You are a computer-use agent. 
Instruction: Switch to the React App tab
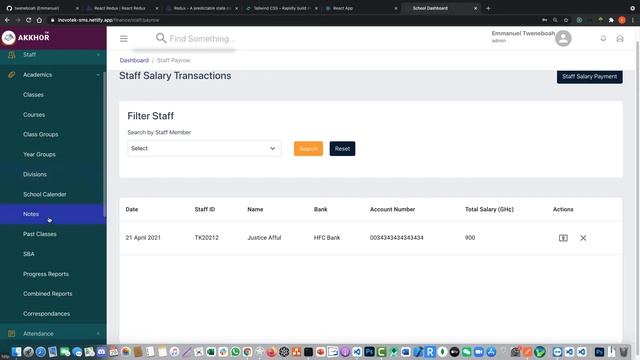[360, 8]
